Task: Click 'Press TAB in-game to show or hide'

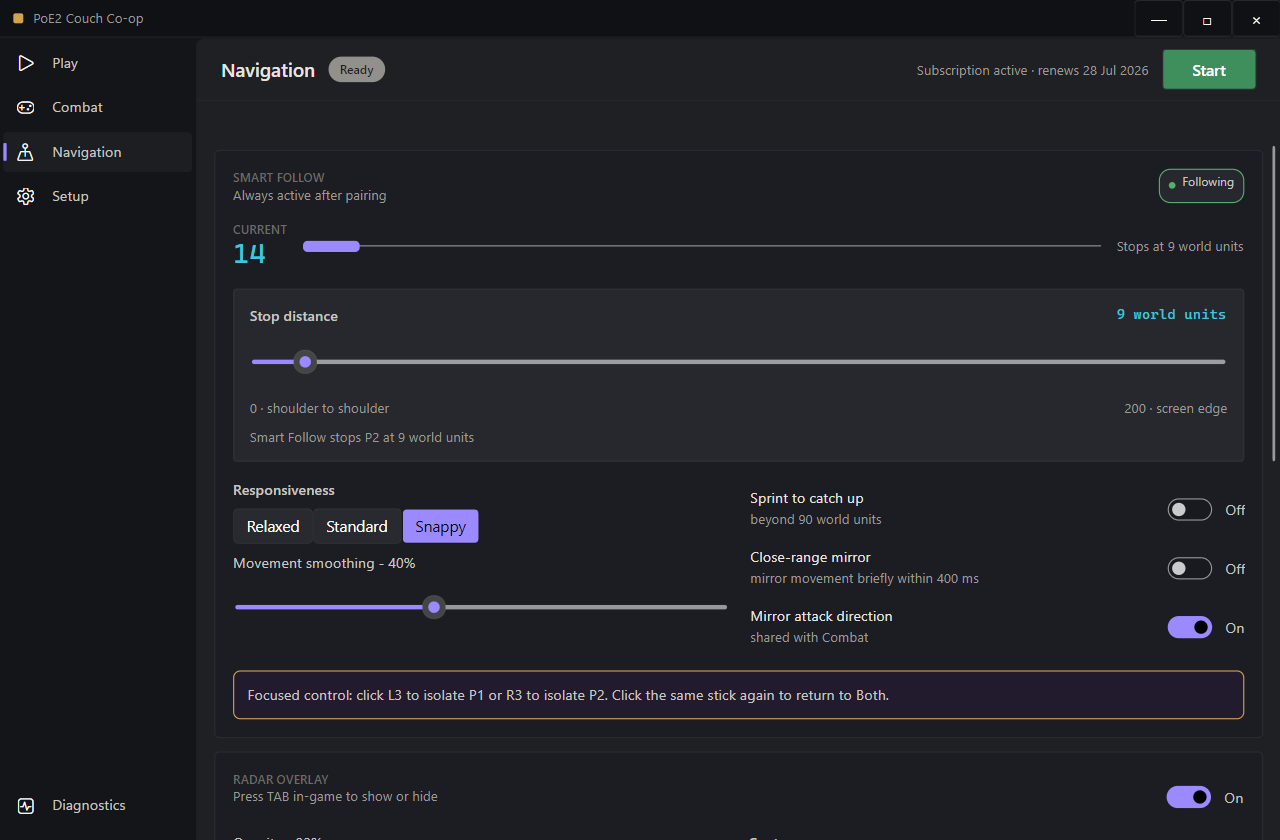Action: [335, 797]
